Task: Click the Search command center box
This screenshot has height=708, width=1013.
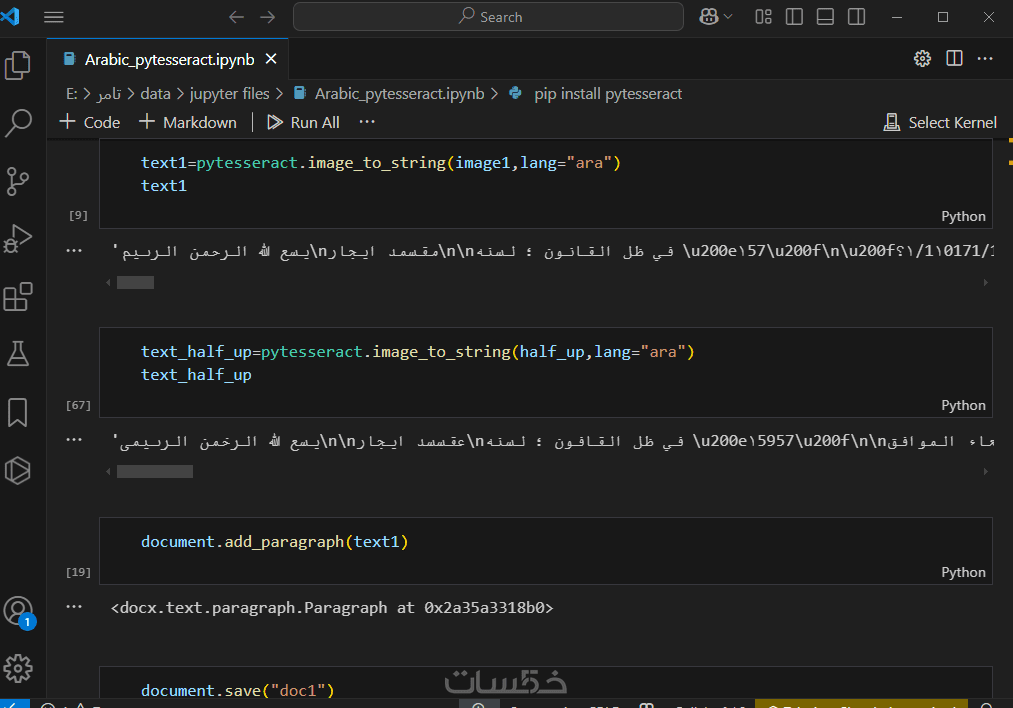Action: pos(489,17)
